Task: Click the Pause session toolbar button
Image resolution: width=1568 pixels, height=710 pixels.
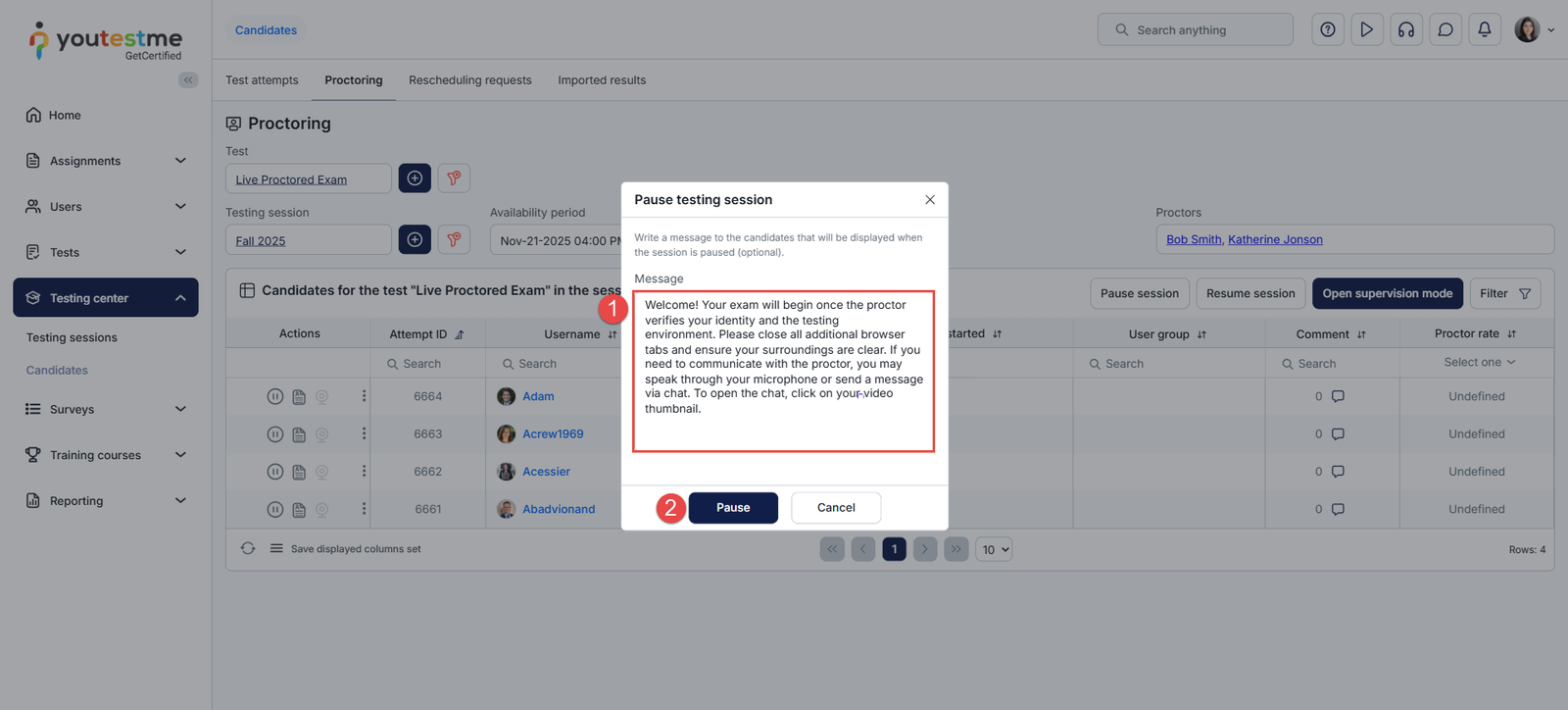Action: click(x=1140, y=293)
